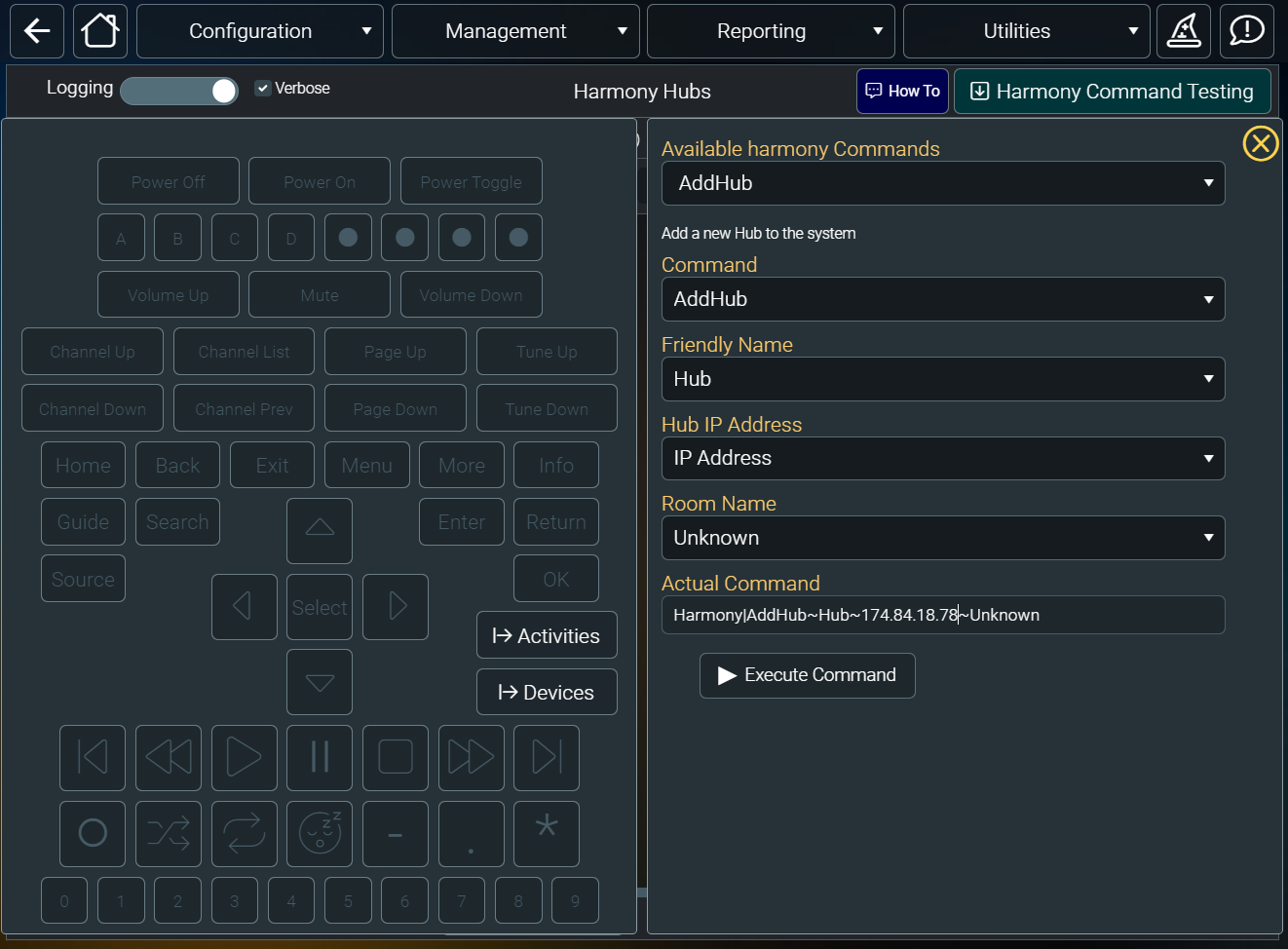Click the letter A key

coord(121,238)
